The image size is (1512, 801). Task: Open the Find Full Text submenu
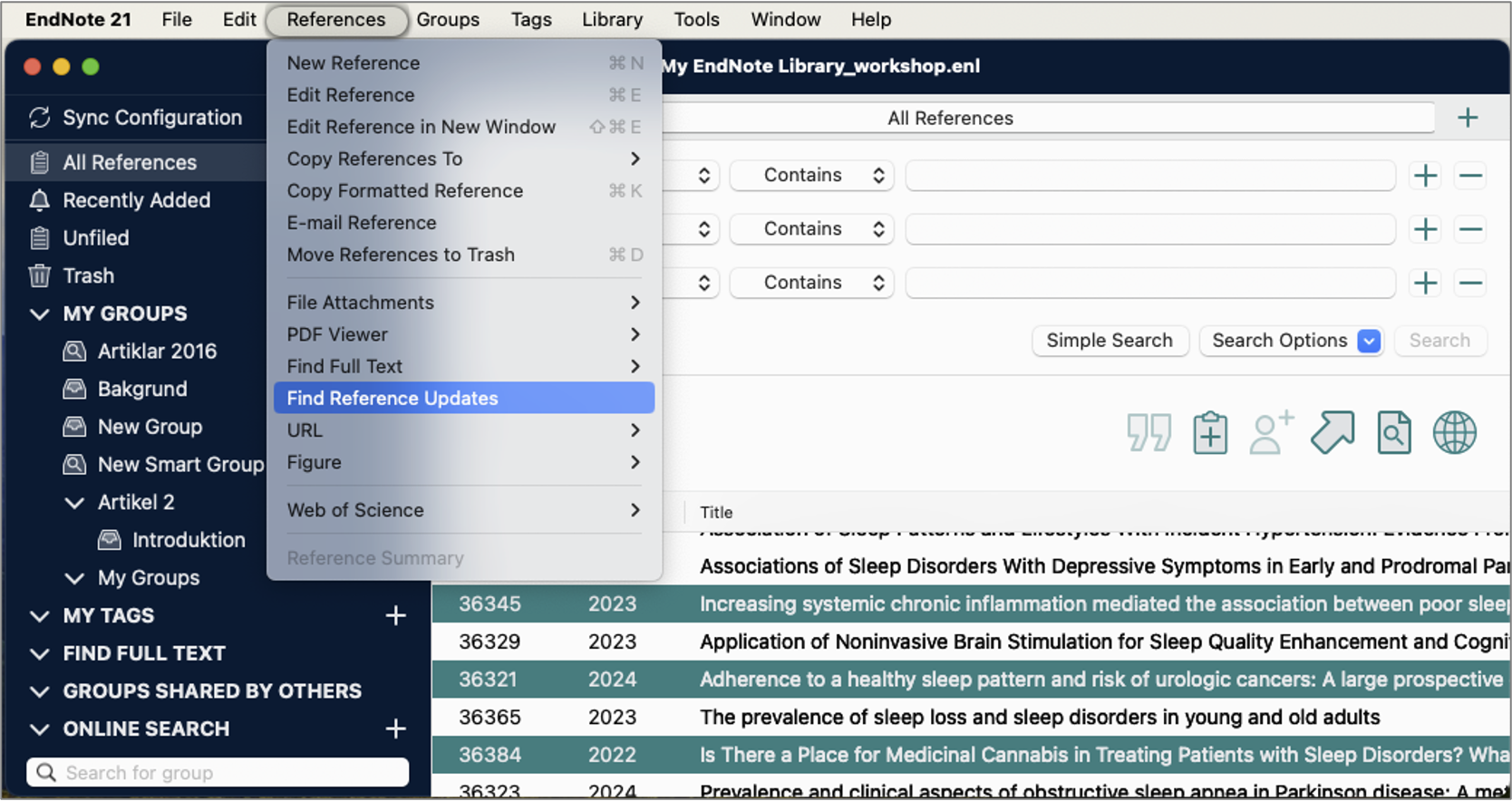(464, 366)
